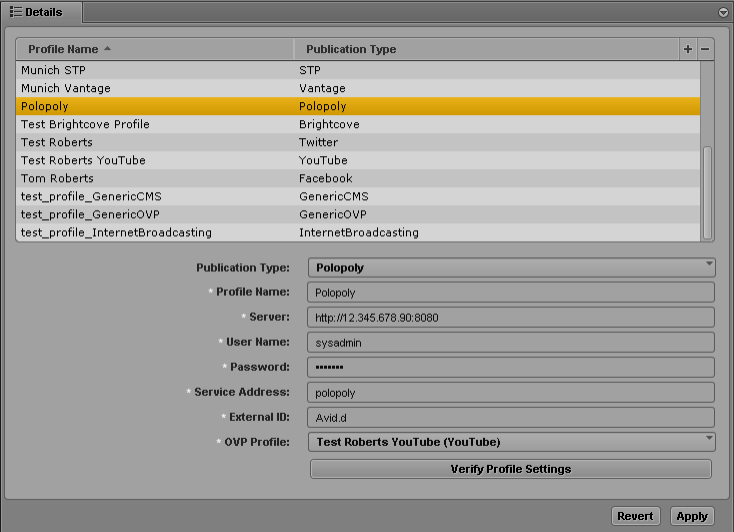Click the External ID text field
Viewport: 734px width, 532px height.
tap(512, 417)
